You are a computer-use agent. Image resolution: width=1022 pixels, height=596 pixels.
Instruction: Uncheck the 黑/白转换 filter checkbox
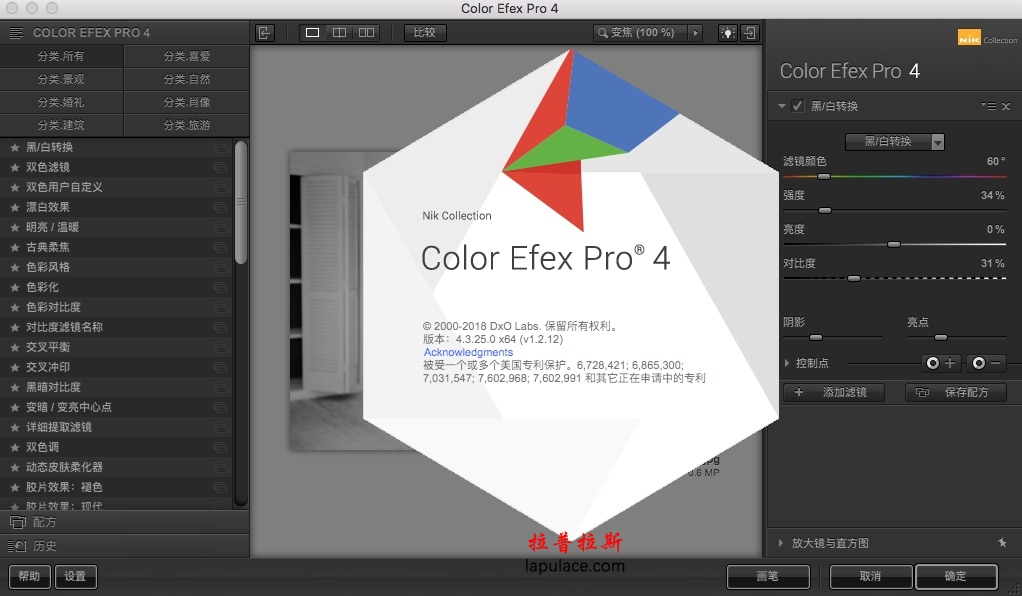[x=797, y=106]
